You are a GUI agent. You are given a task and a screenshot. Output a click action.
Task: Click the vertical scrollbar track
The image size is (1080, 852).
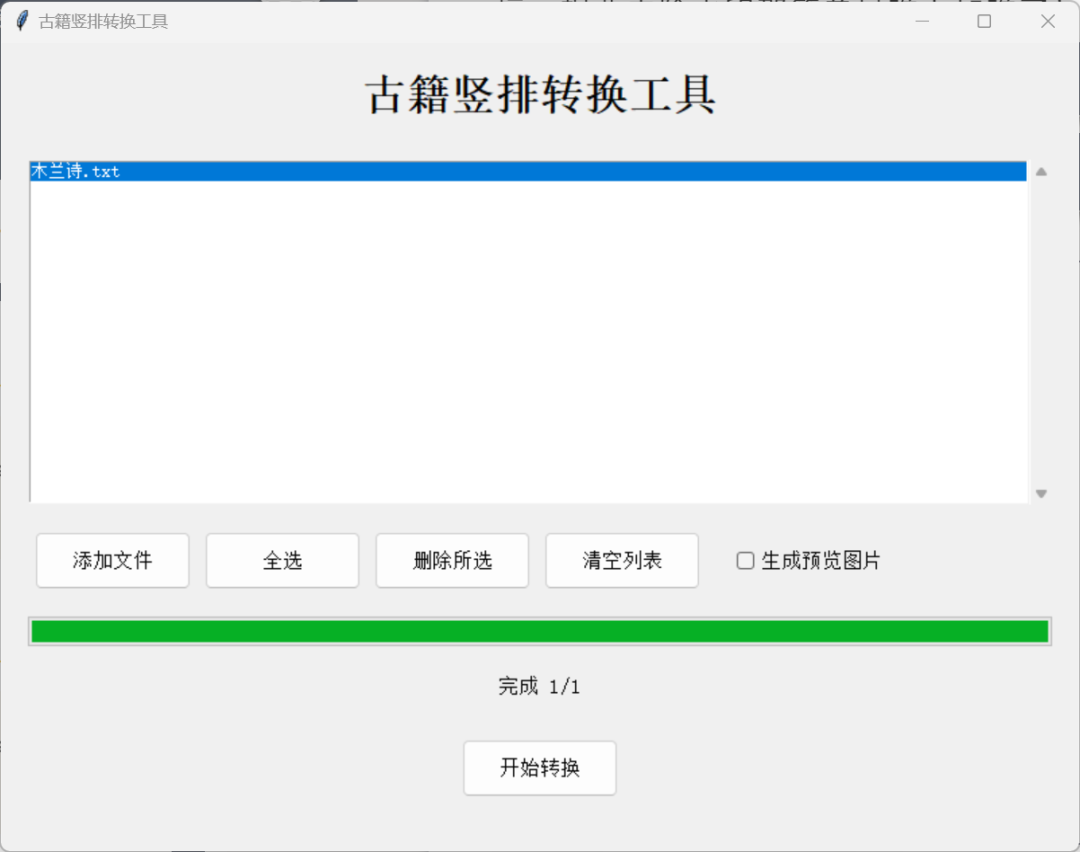coord(1039,330)
